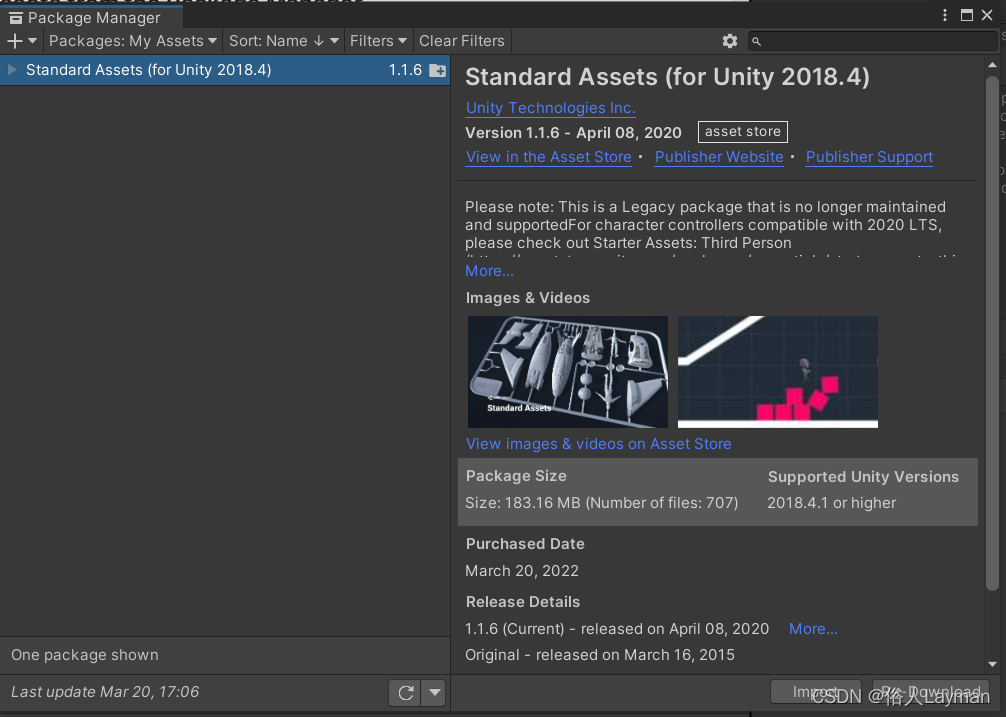Click the import-available icon next to 1.1.6

coord(438,70)
